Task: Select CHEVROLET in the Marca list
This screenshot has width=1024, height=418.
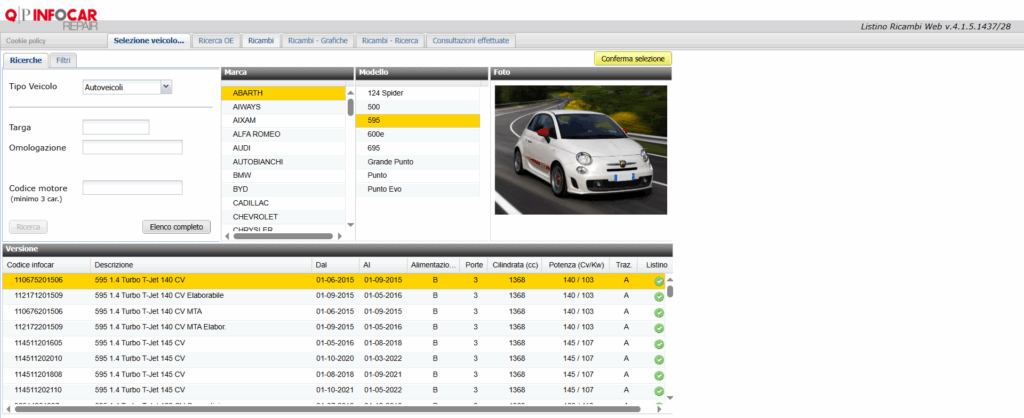Action: tap(283, 217)
